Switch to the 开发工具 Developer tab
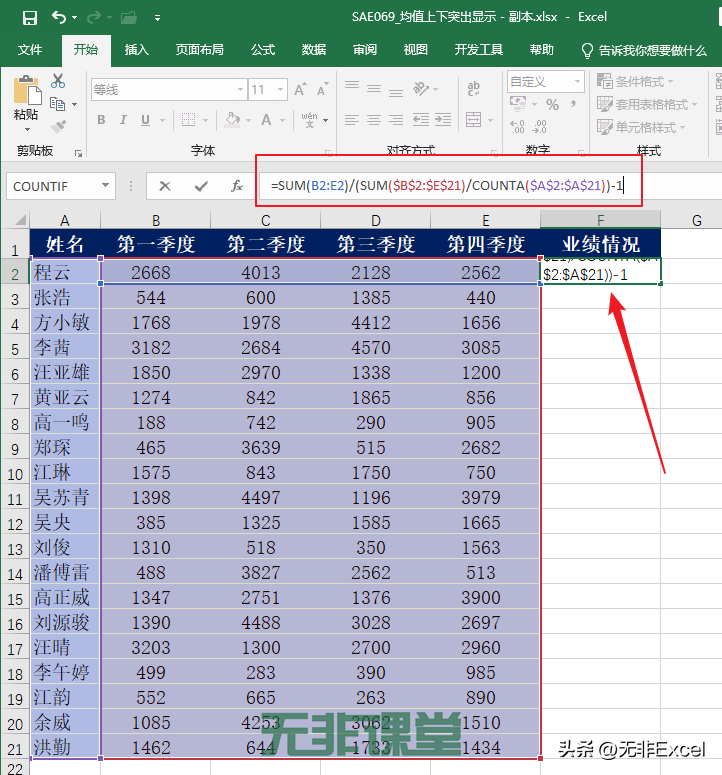Image resolution: width=722 pixels, height=775 pixels. [x=479, y=50]
